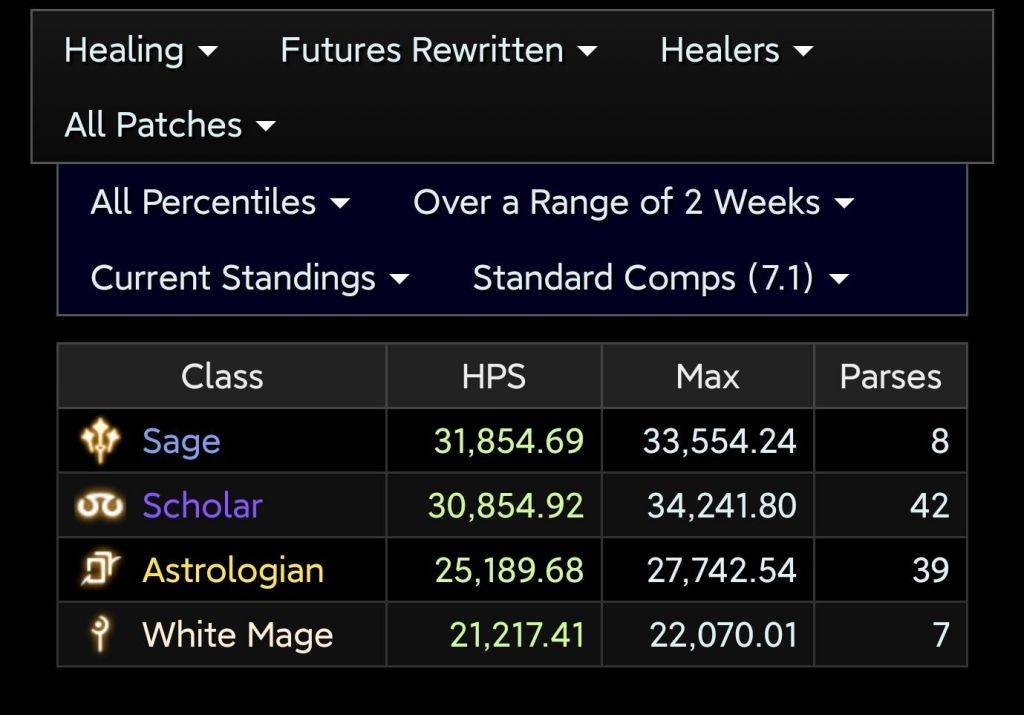Open the Sage class link
Viewport: 1024px width, 715px height.
click(x=181, y=441)
